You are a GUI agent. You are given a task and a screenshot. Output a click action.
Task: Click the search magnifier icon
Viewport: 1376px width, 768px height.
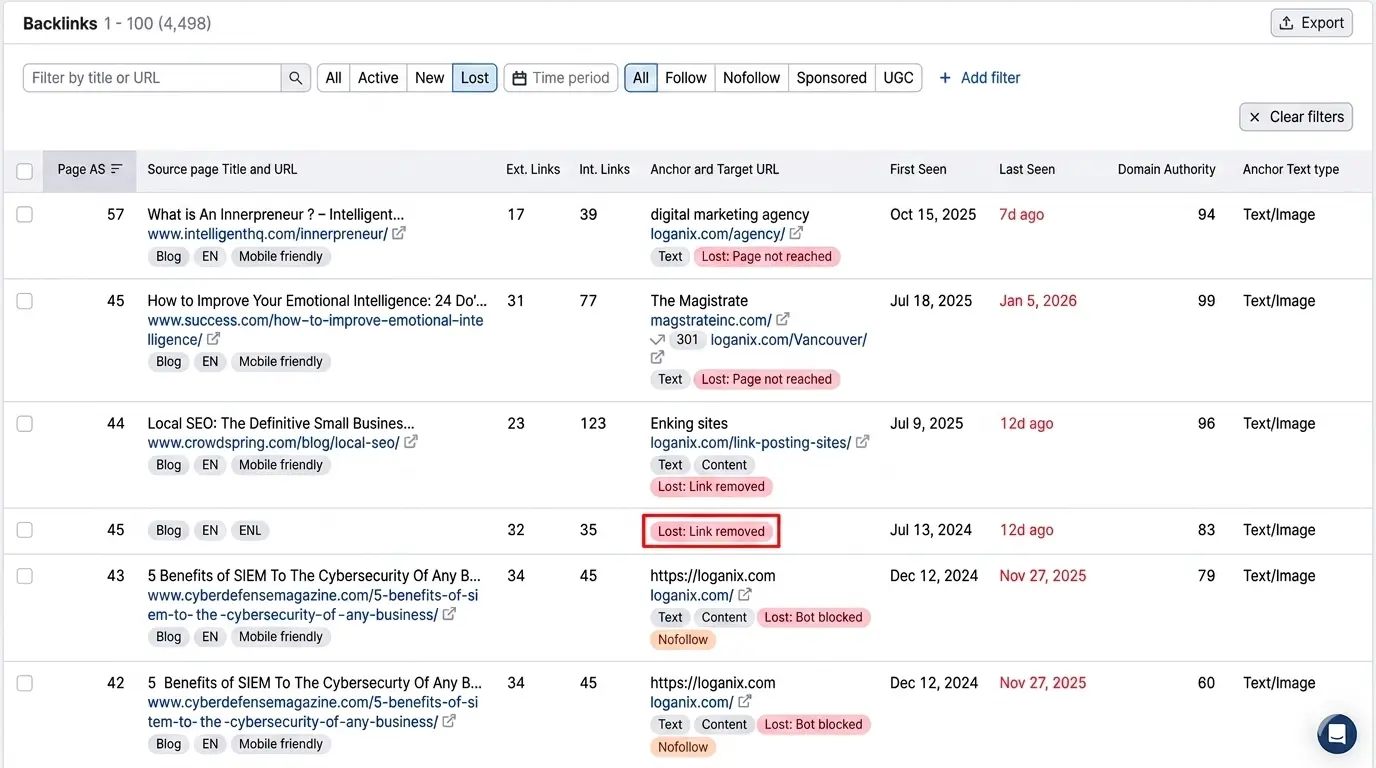(x=295, y=78)
